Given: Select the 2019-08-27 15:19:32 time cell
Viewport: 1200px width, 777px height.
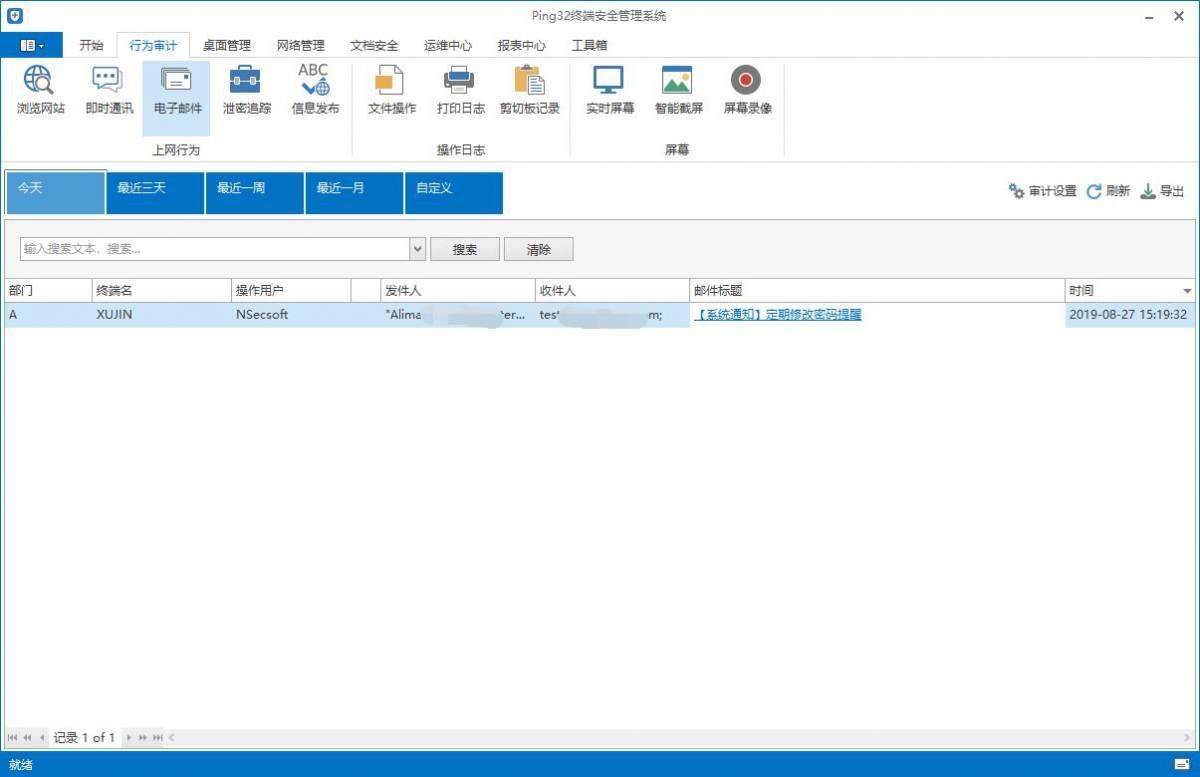Looking at the screenshot, I should [x=1130, y=314].
